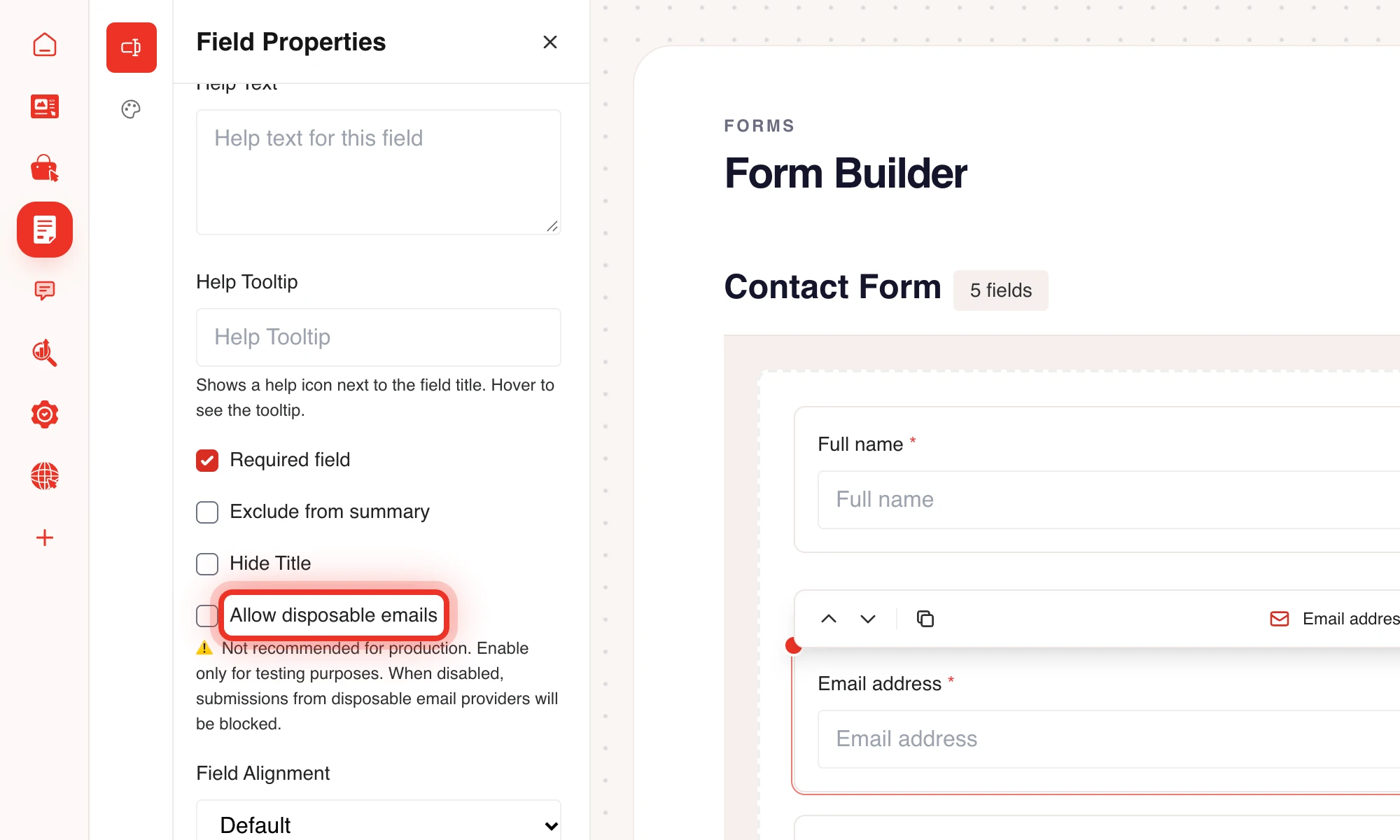Open the analytics magnifier chart icon
The image size is (1400, 840).
(45, 353)
